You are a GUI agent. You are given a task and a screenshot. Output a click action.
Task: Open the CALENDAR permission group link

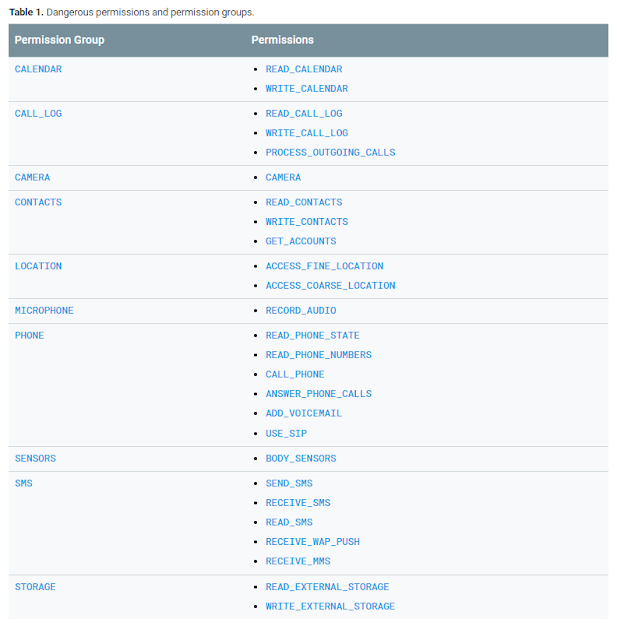coord(38,69)
